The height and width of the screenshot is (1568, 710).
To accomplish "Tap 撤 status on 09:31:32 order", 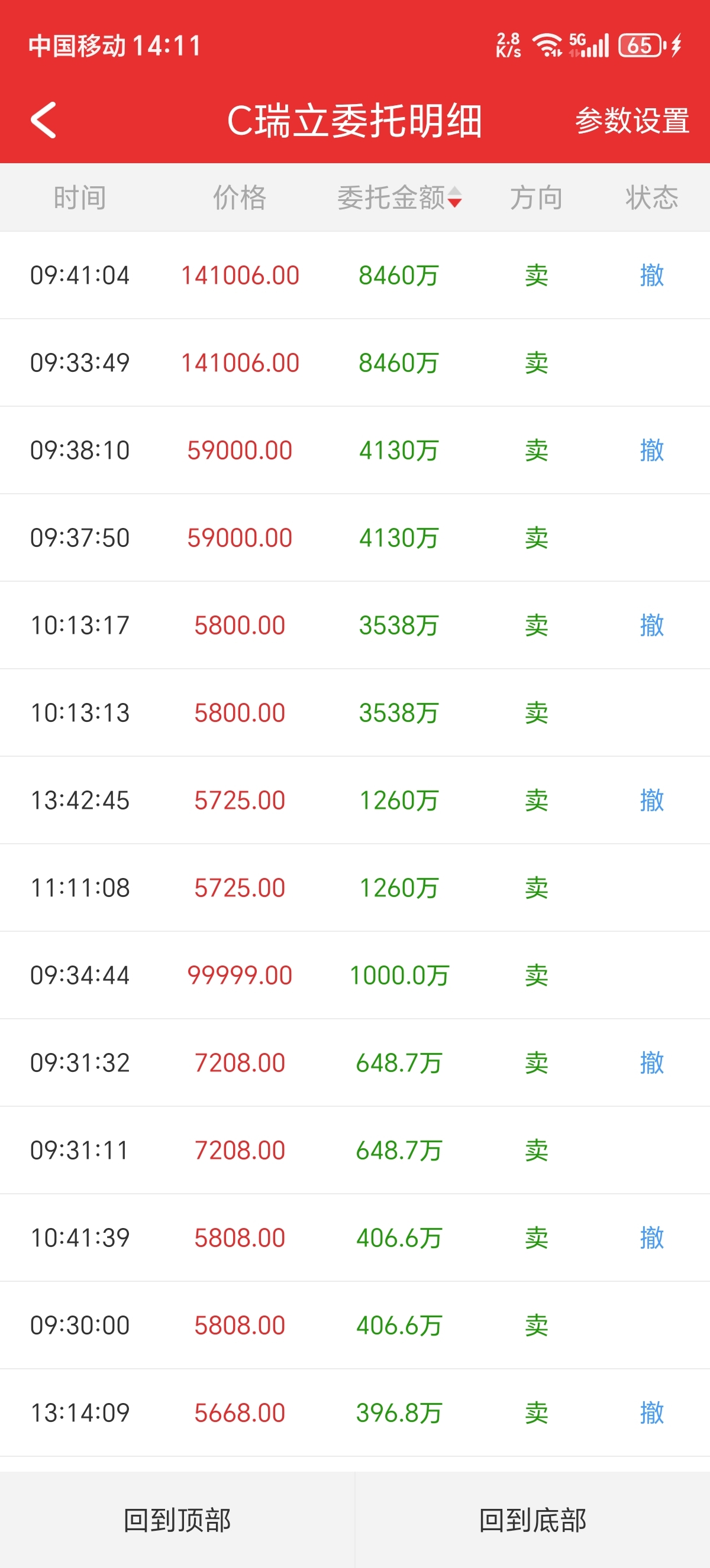I will (651, 1063).
